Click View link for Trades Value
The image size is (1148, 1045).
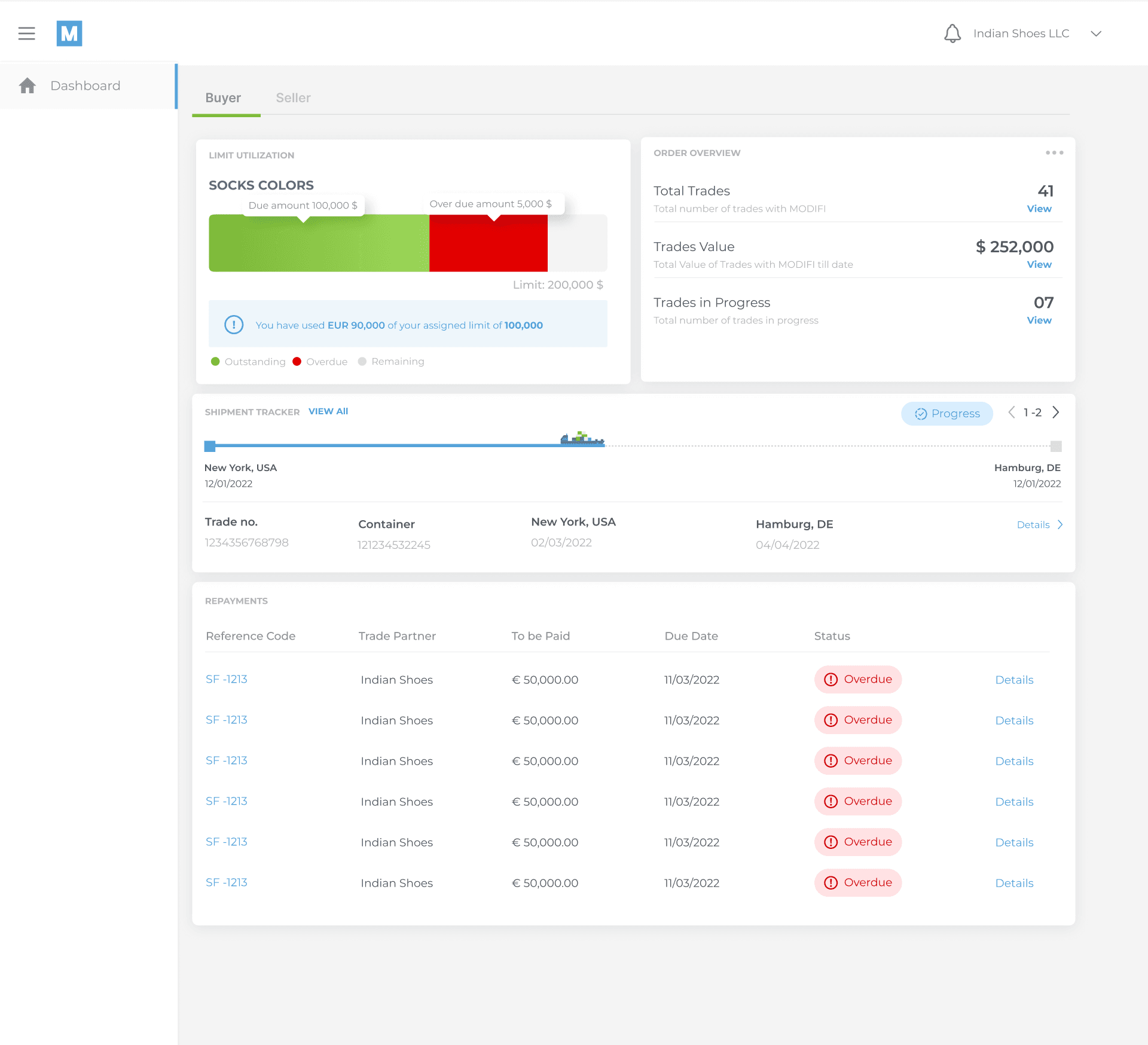tap(1039, 264)
